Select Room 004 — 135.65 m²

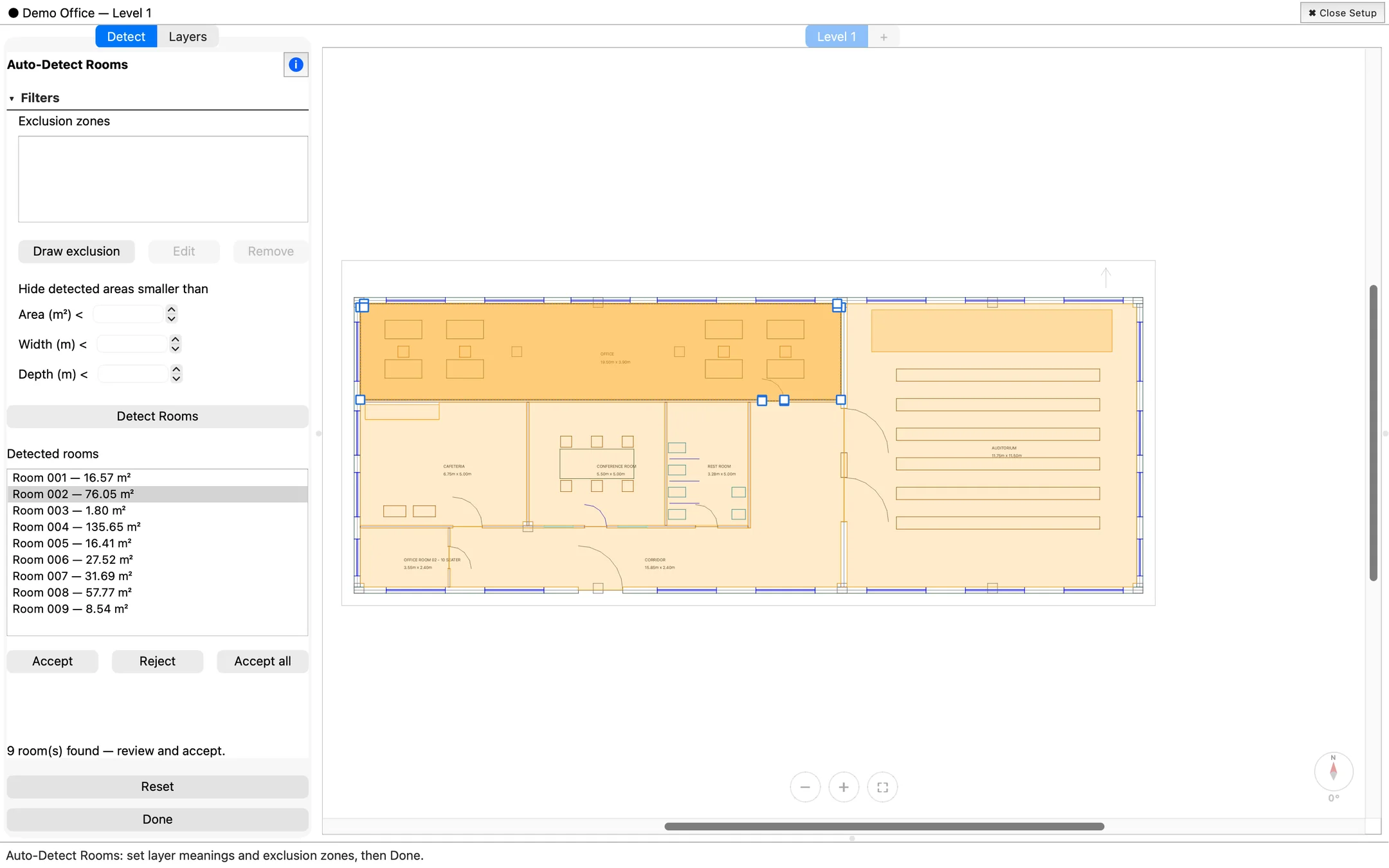coord(158,527)
